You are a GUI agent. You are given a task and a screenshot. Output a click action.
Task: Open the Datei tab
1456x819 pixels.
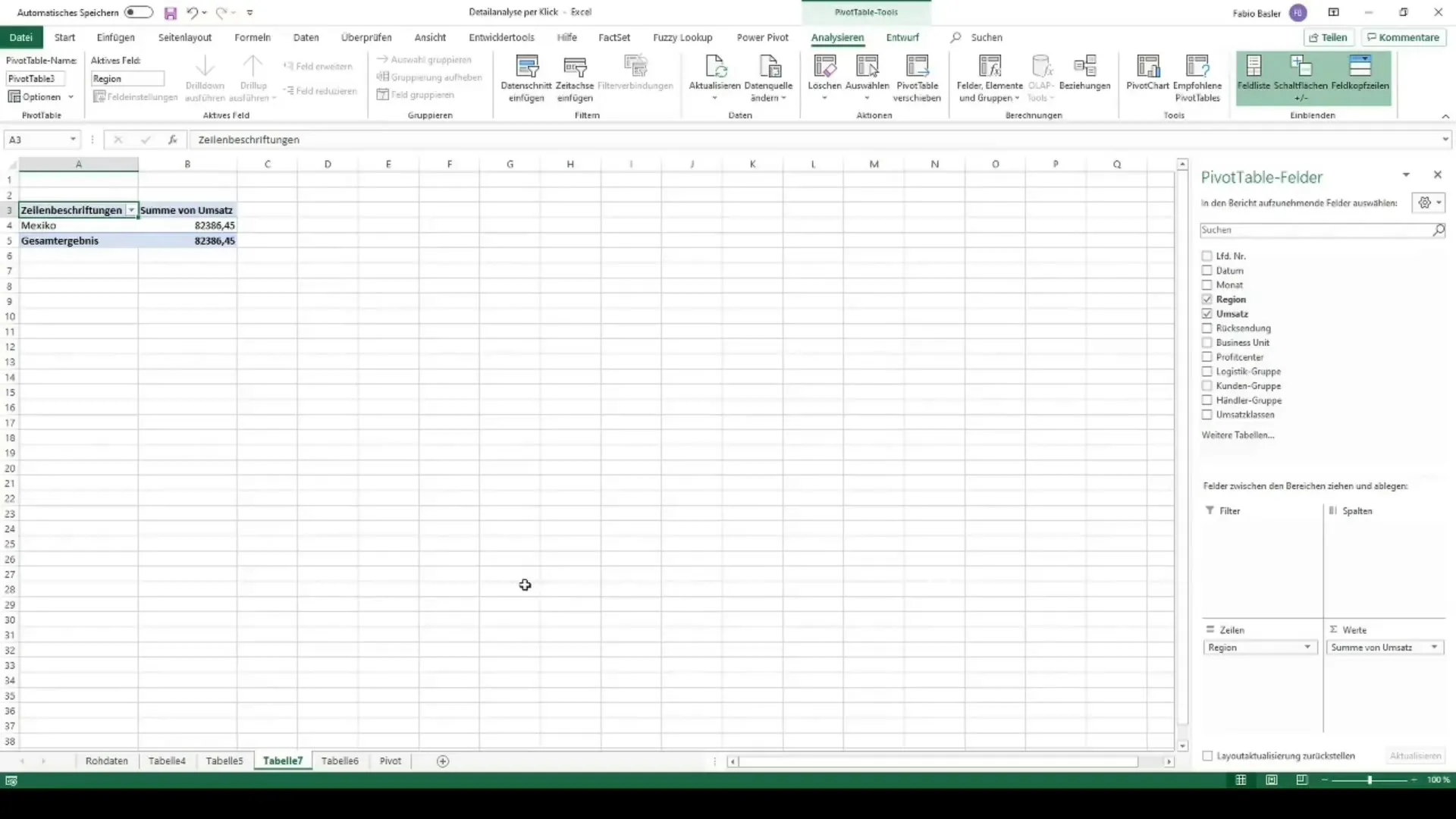coord(21,37)
